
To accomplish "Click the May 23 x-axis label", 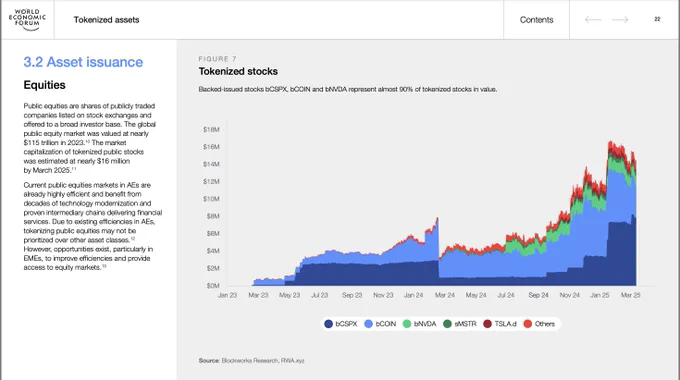I will pyautogui.click(x=290, y=295).
